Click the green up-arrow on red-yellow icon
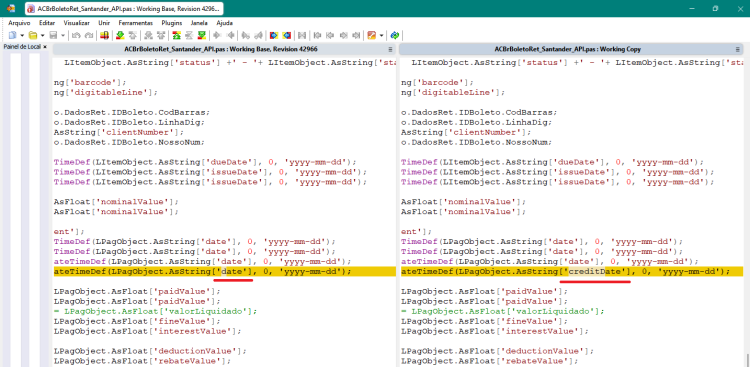This screenshot has height=367, width=750. click(x=176, y=35)
